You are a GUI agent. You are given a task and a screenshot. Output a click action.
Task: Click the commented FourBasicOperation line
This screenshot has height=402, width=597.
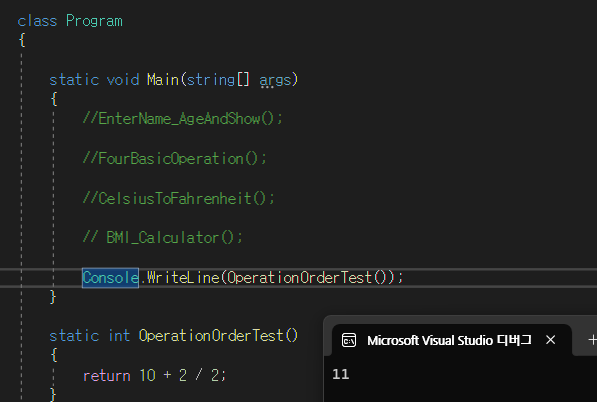175,158
